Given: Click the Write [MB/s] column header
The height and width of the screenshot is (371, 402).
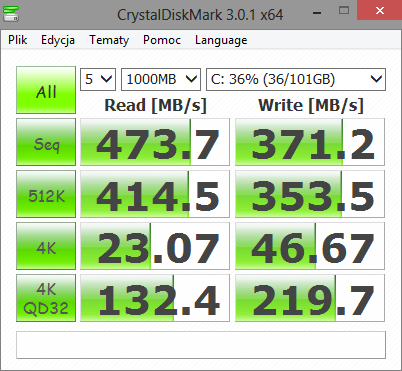Looking at the screenshot, I should pyautogui.click(x=311, y=105).
